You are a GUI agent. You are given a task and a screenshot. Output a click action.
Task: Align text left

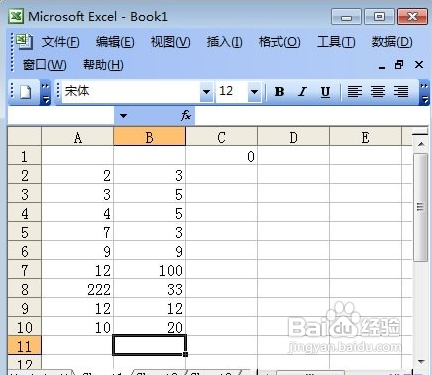pos(355,91)
